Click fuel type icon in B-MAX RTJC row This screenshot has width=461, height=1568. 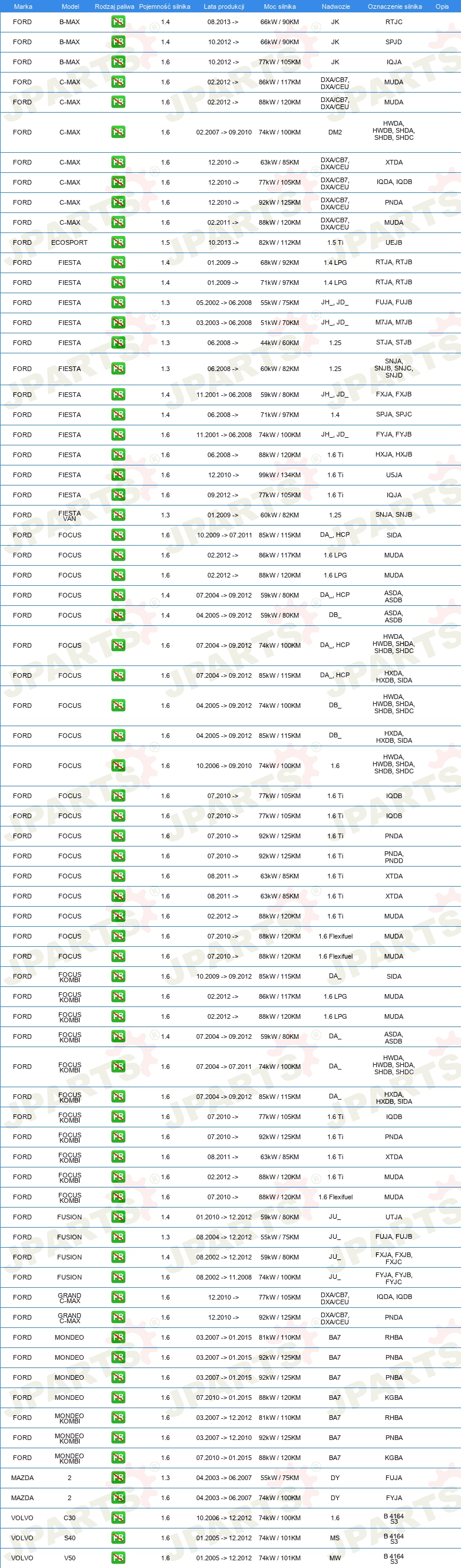pos(118,22)
